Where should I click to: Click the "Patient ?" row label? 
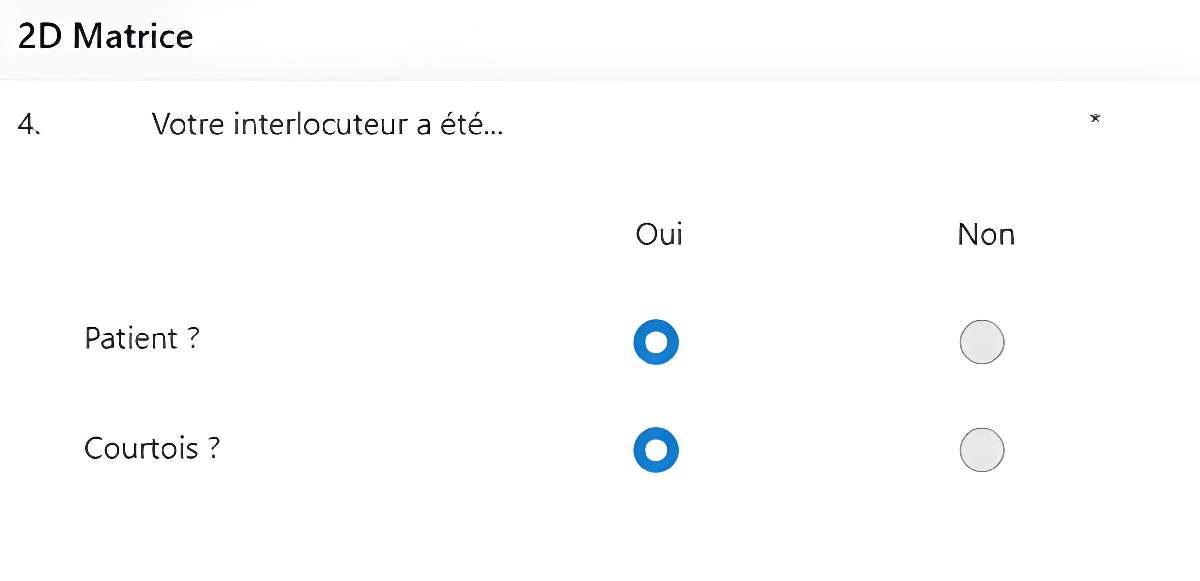[x=142, y=339]
